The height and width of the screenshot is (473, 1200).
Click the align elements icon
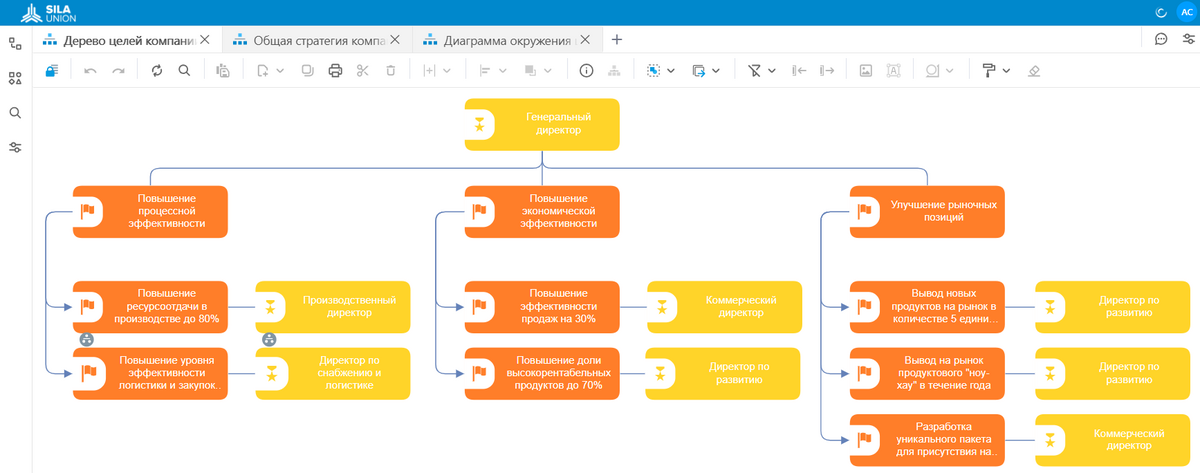coord(486,70)
